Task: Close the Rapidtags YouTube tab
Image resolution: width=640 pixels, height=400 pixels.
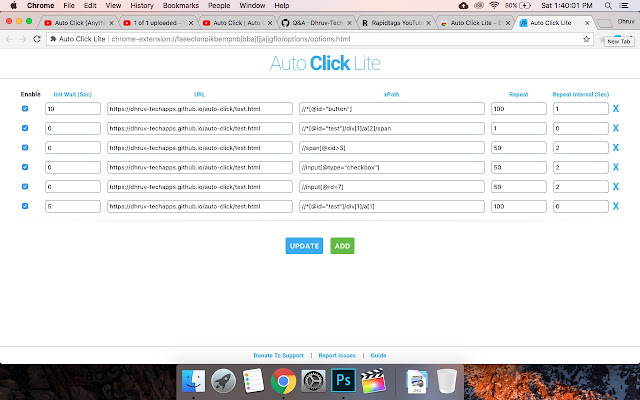Action: (x=428, y=23)
